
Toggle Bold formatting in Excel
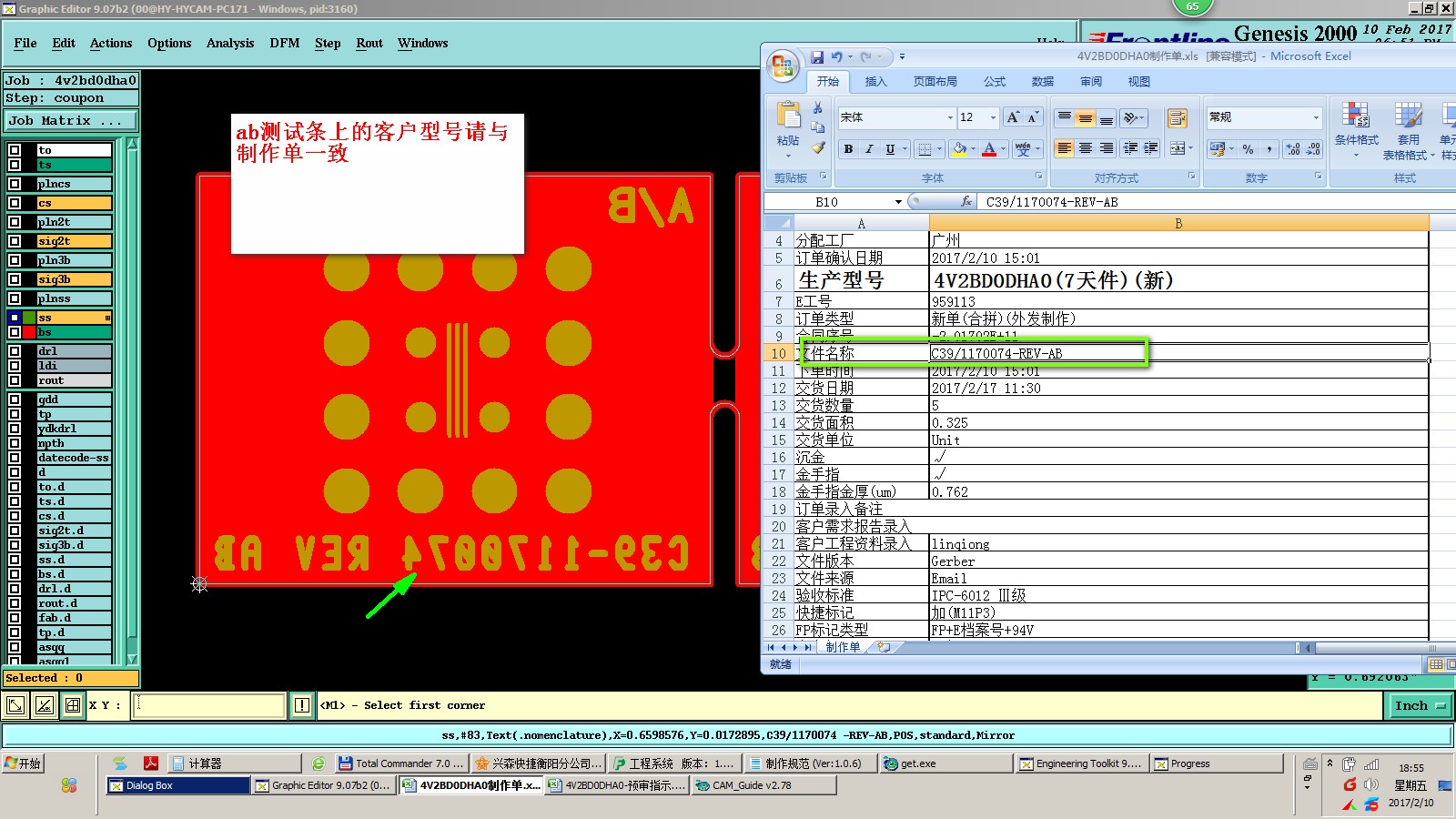pos(848,148)
